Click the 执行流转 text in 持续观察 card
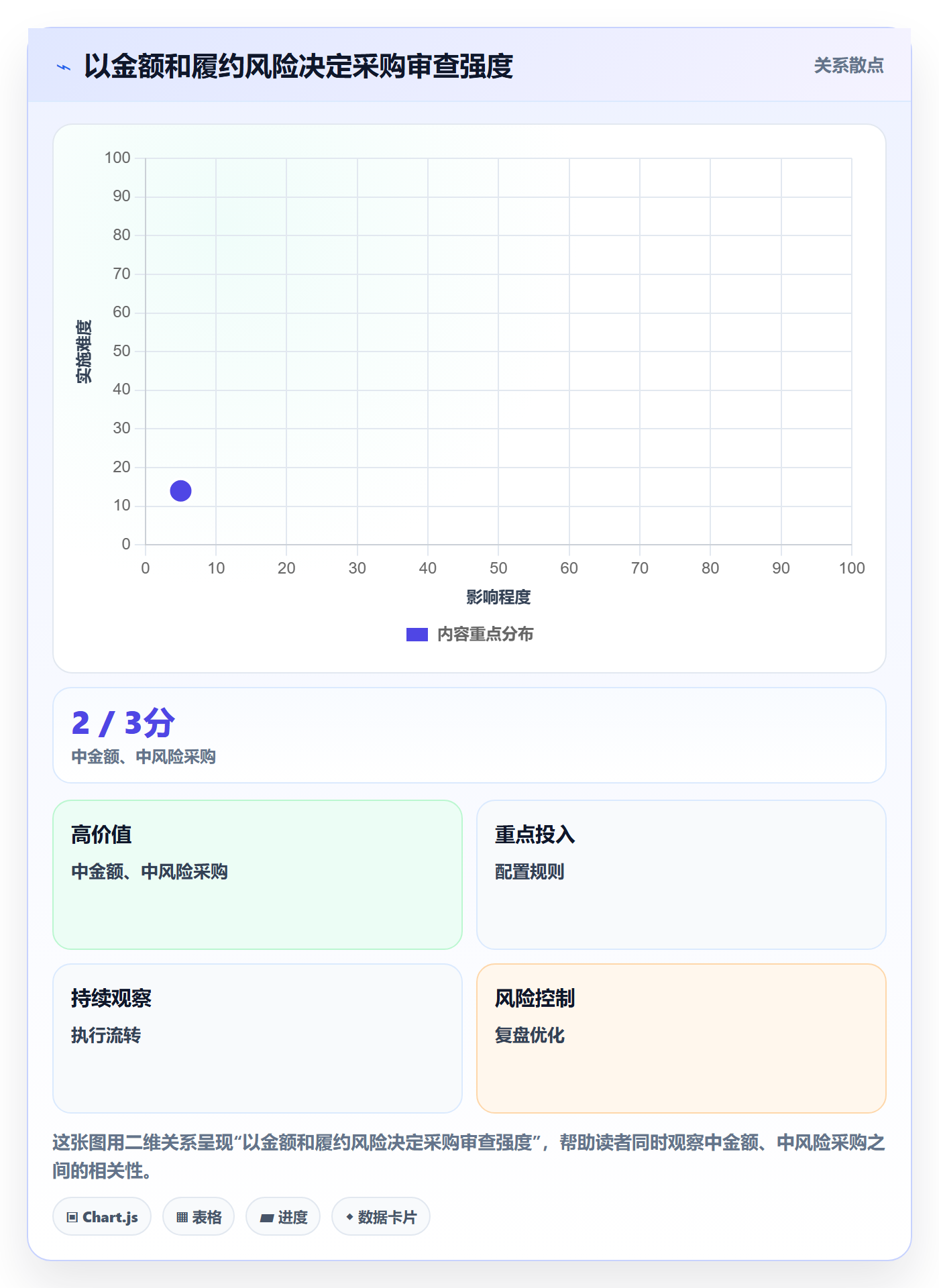 [x=106, y=1035]
